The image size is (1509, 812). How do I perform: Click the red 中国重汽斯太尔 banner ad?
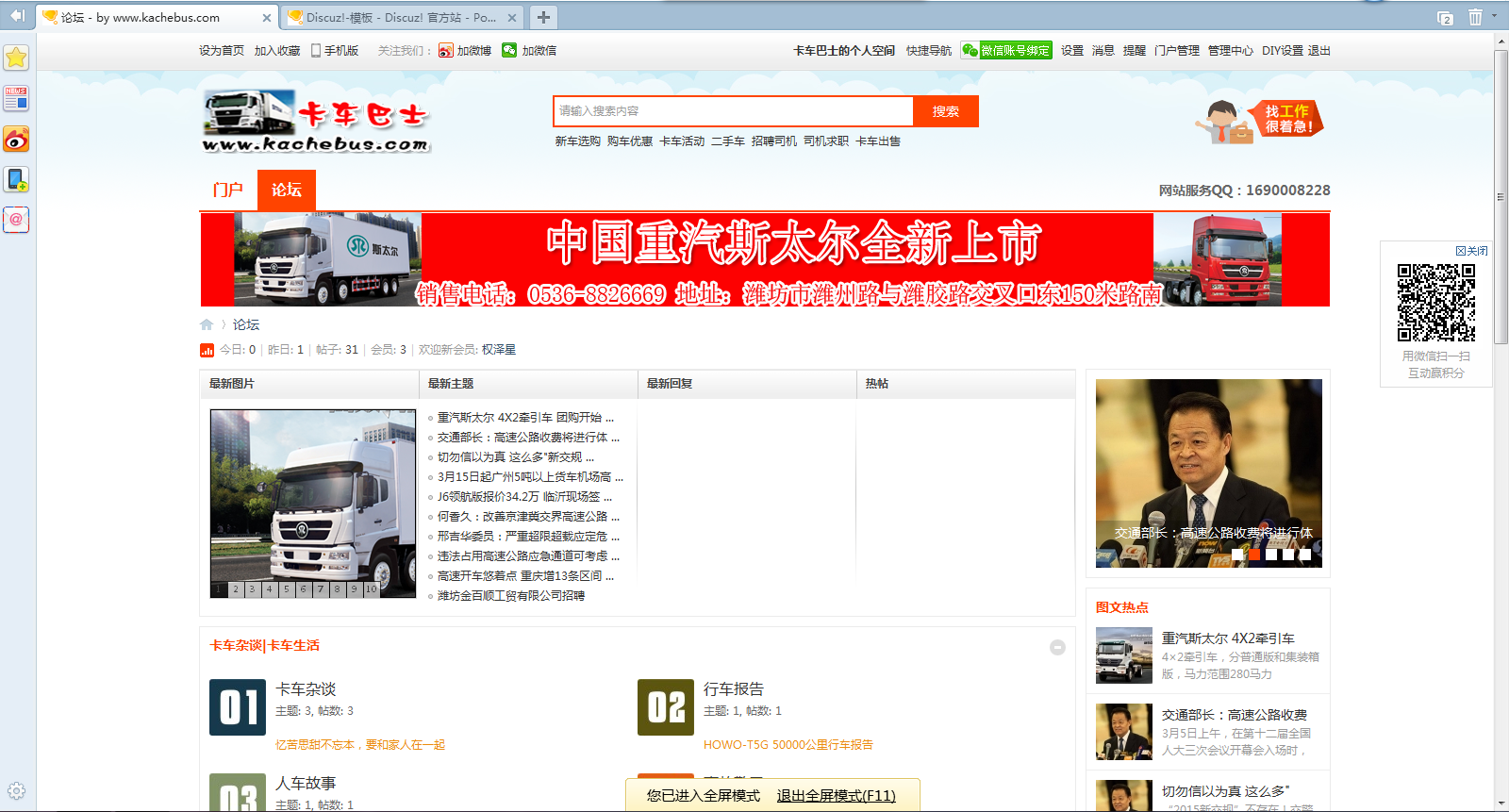pos(765,259)
